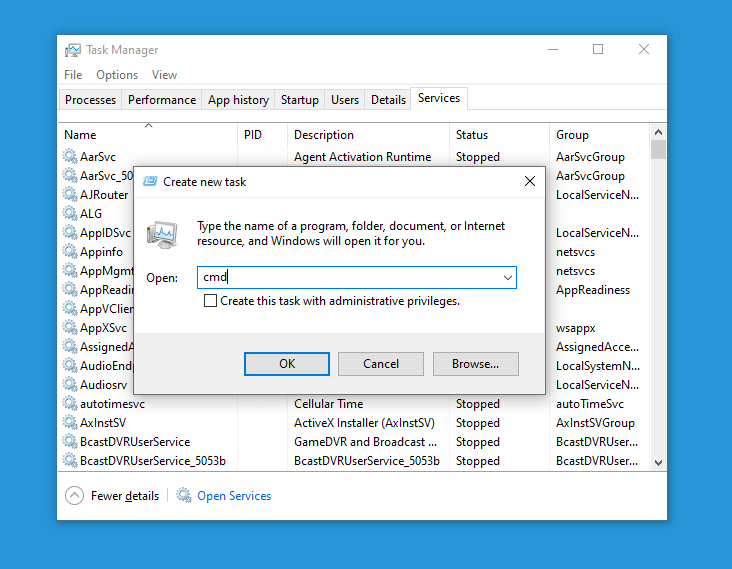This screenshot has height=569, width=732.
Task: Minimize the Task Manager window
Action: point(553,49)
